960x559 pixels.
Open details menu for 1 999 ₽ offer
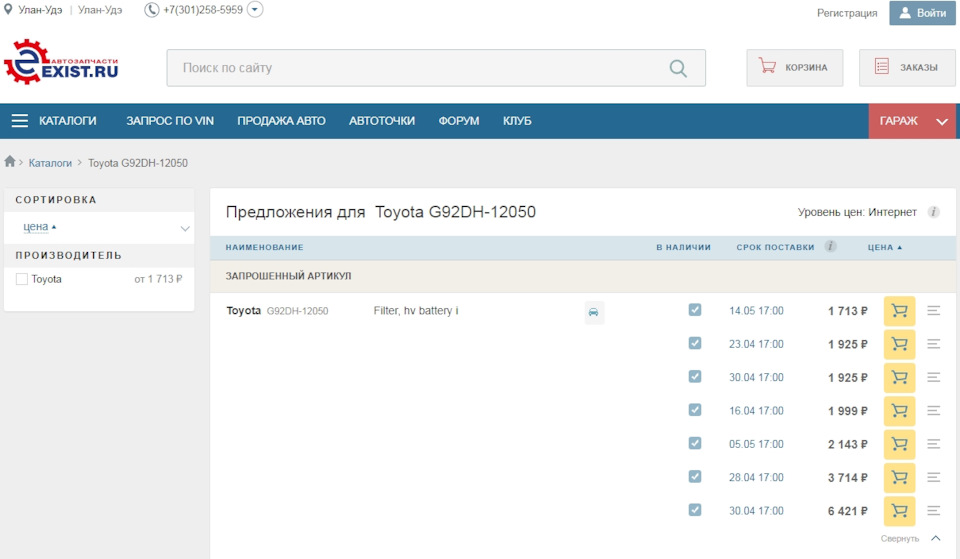click(934, 411)
